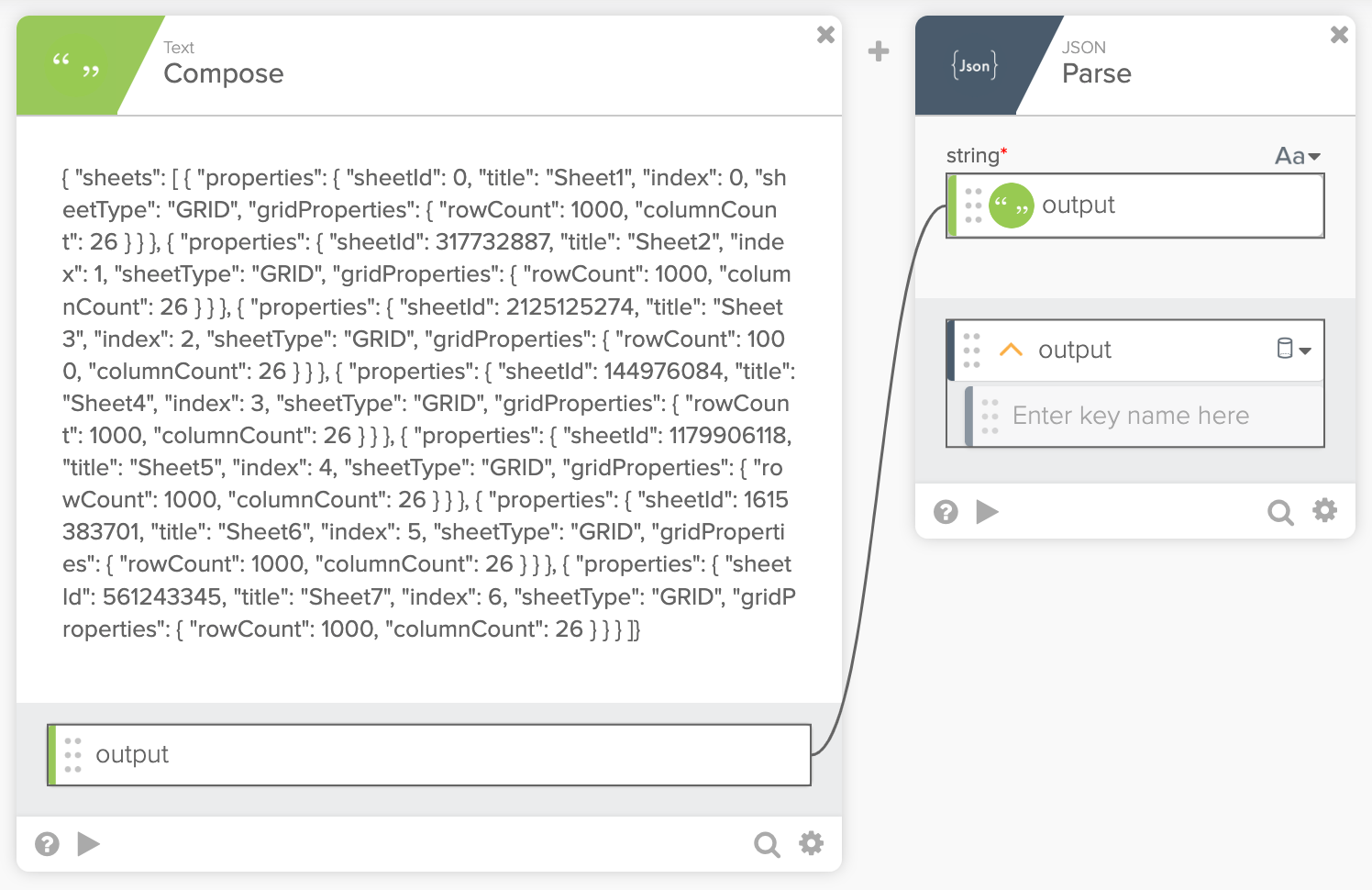Click the Compose title label

pos(223,74)
